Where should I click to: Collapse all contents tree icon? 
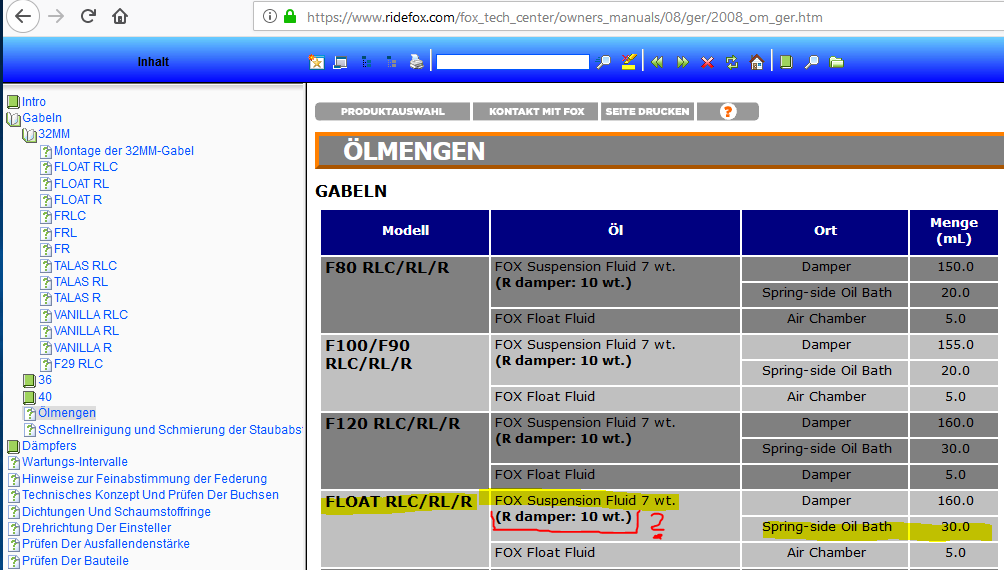pos(391,62)
